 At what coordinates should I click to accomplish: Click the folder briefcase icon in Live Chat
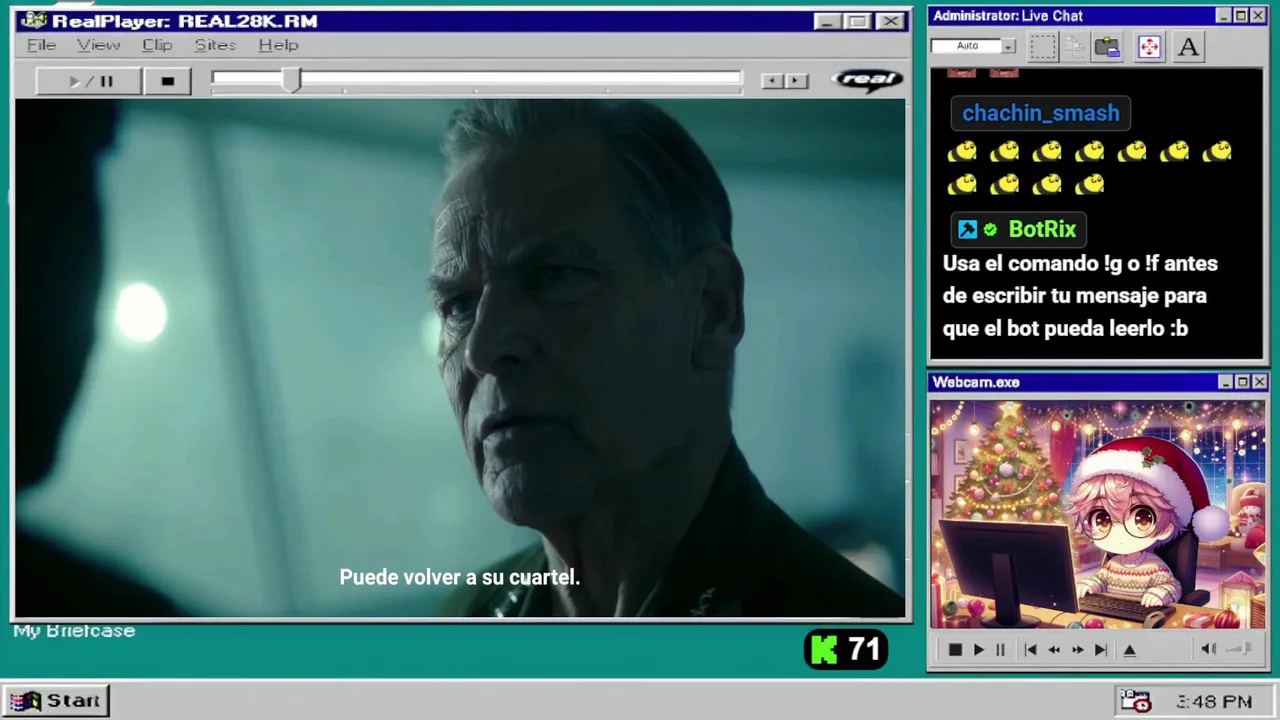click(x=1107, y=47)
